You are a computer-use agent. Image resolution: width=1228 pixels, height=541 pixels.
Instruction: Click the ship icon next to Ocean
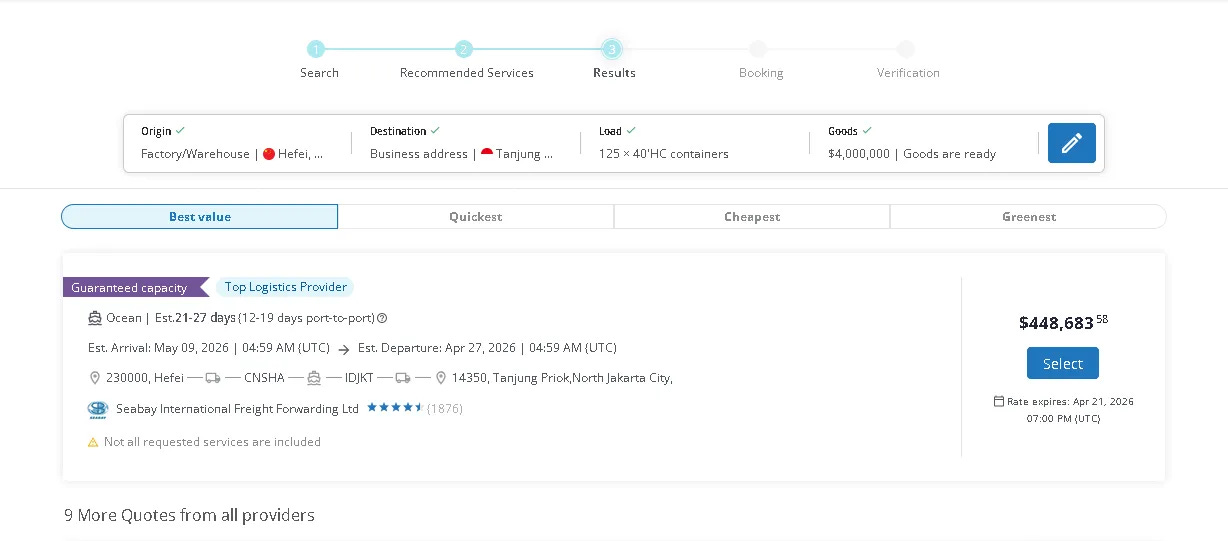pyautogui.click(x=95, y=318)
